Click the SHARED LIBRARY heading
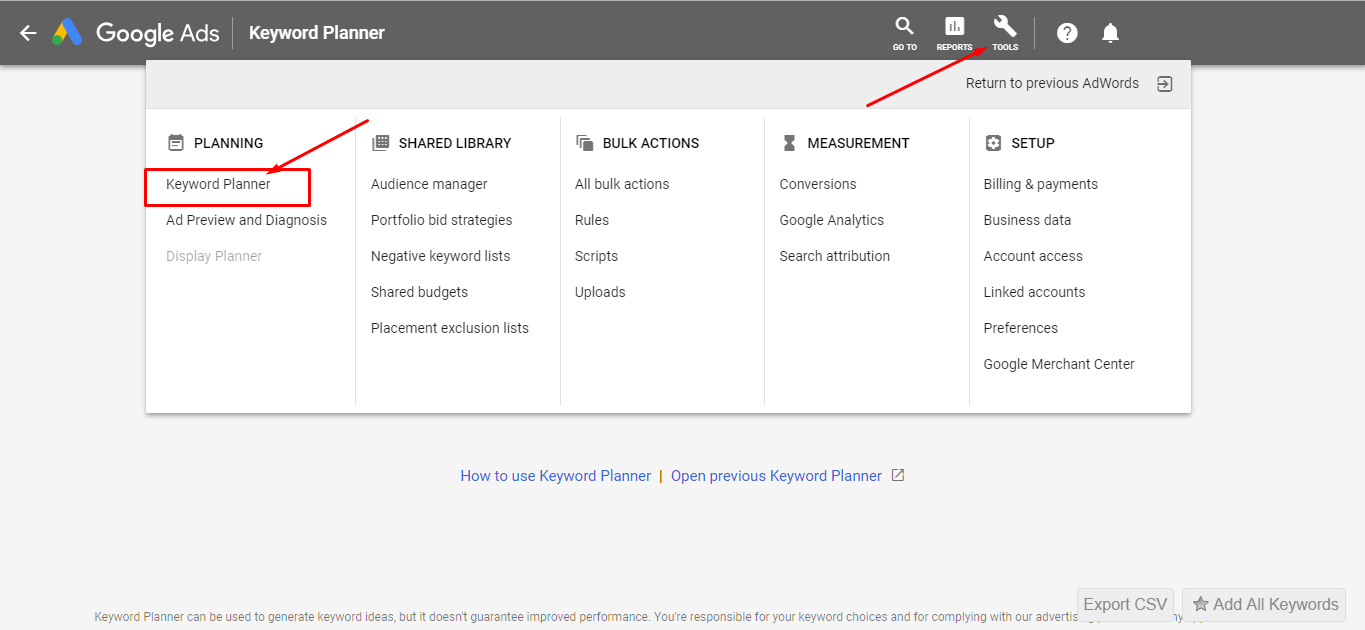This screenshot has height=630, width=1365. coord(454,143)
